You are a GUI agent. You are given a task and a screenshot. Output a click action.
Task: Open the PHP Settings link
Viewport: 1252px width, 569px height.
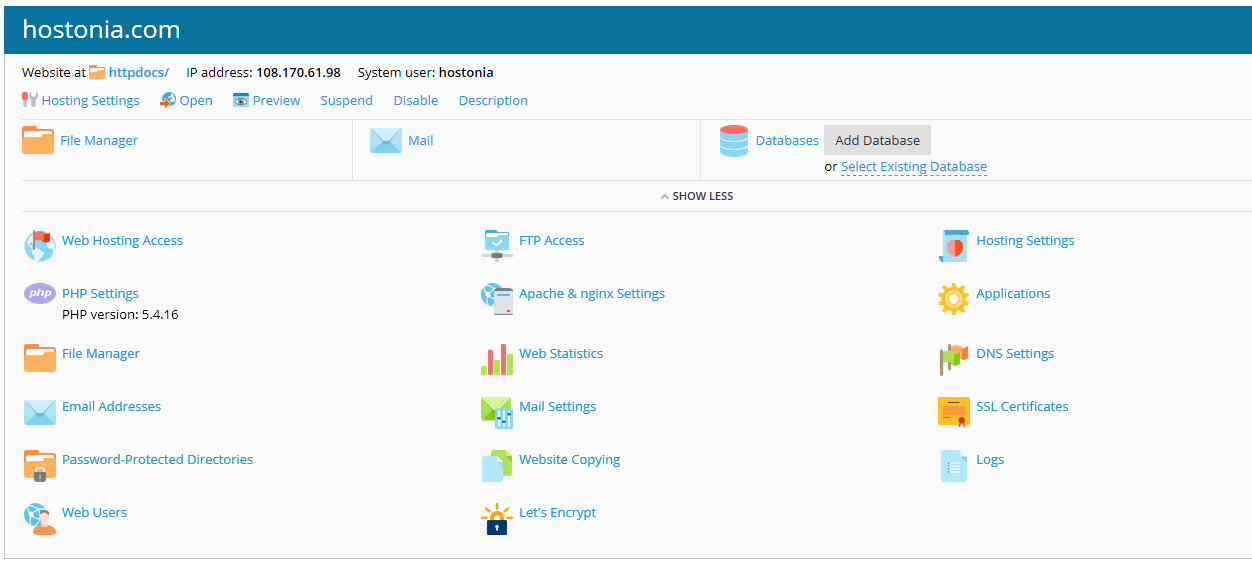click(100, 293)
